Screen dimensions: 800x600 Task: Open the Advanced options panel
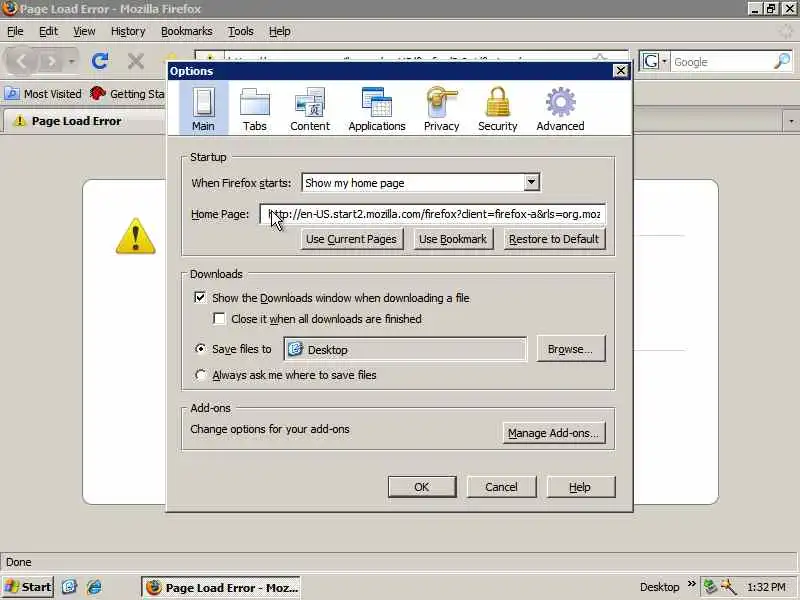click(560, 109)
